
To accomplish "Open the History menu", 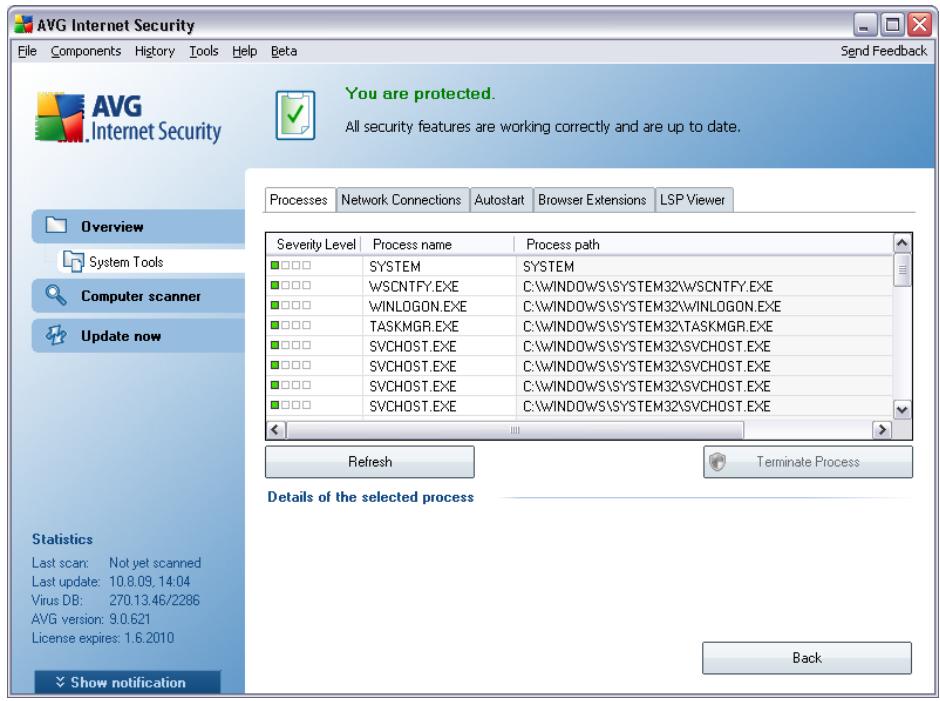I will coord(155,51).
